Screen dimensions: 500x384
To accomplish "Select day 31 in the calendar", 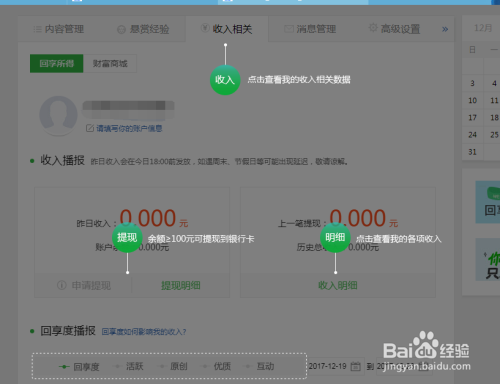I will pos(472,152).
